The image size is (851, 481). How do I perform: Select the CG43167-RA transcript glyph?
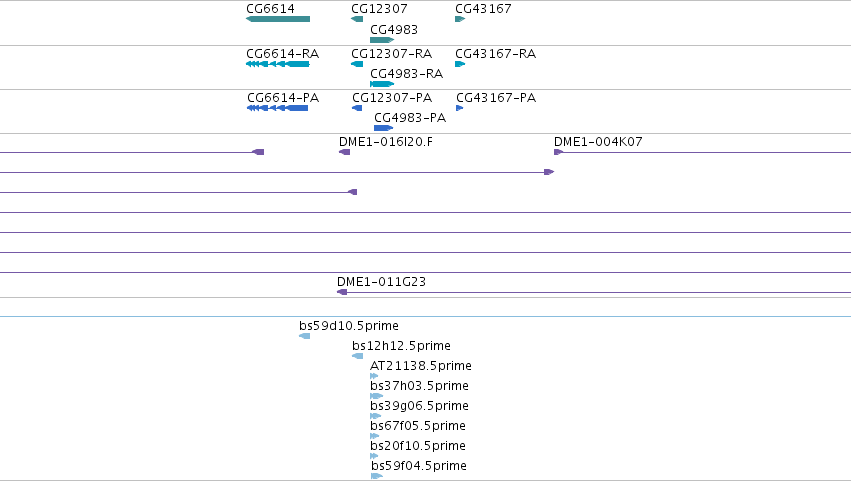coord(460,64)
